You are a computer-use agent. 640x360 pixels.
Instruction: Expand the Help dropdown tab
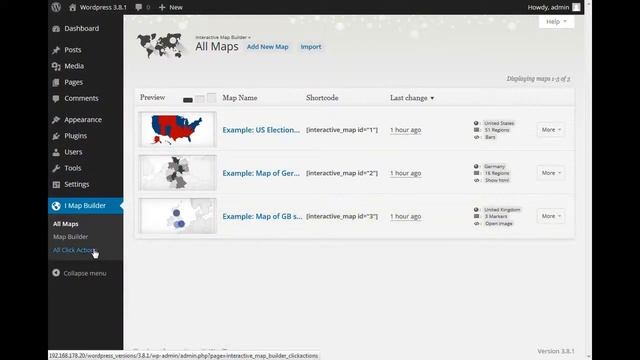point(556,22)
